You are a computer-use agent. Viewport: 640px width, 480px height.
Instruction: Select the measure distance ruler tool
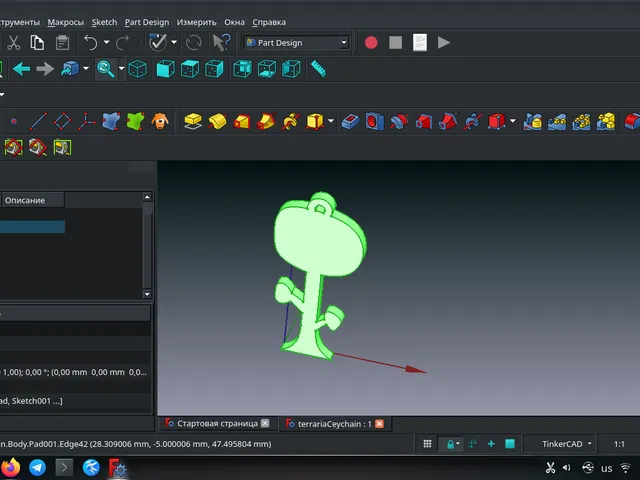(318, 69)
